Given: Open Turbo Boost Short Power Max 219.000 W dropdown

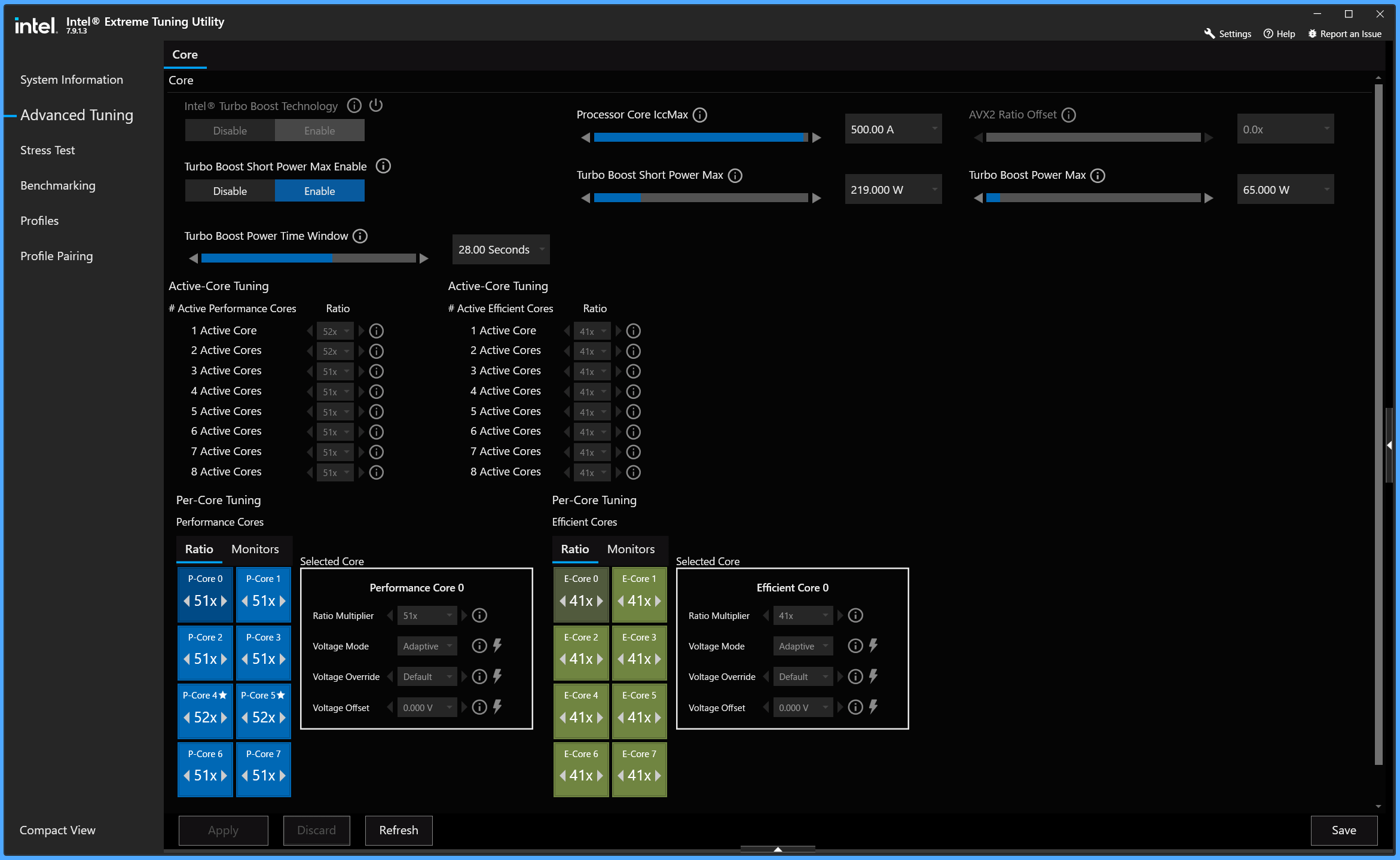Looking at the screenshot, I should (893, 190).
